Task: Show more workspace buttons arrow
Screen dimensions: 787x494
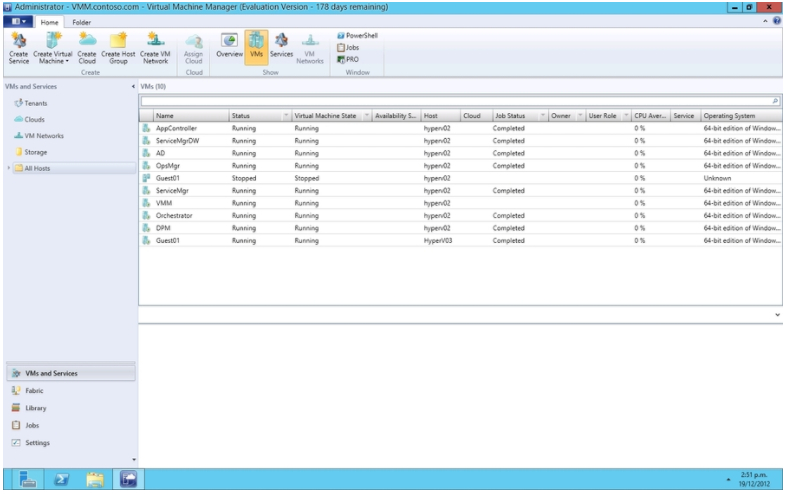Action: [134, 459]
